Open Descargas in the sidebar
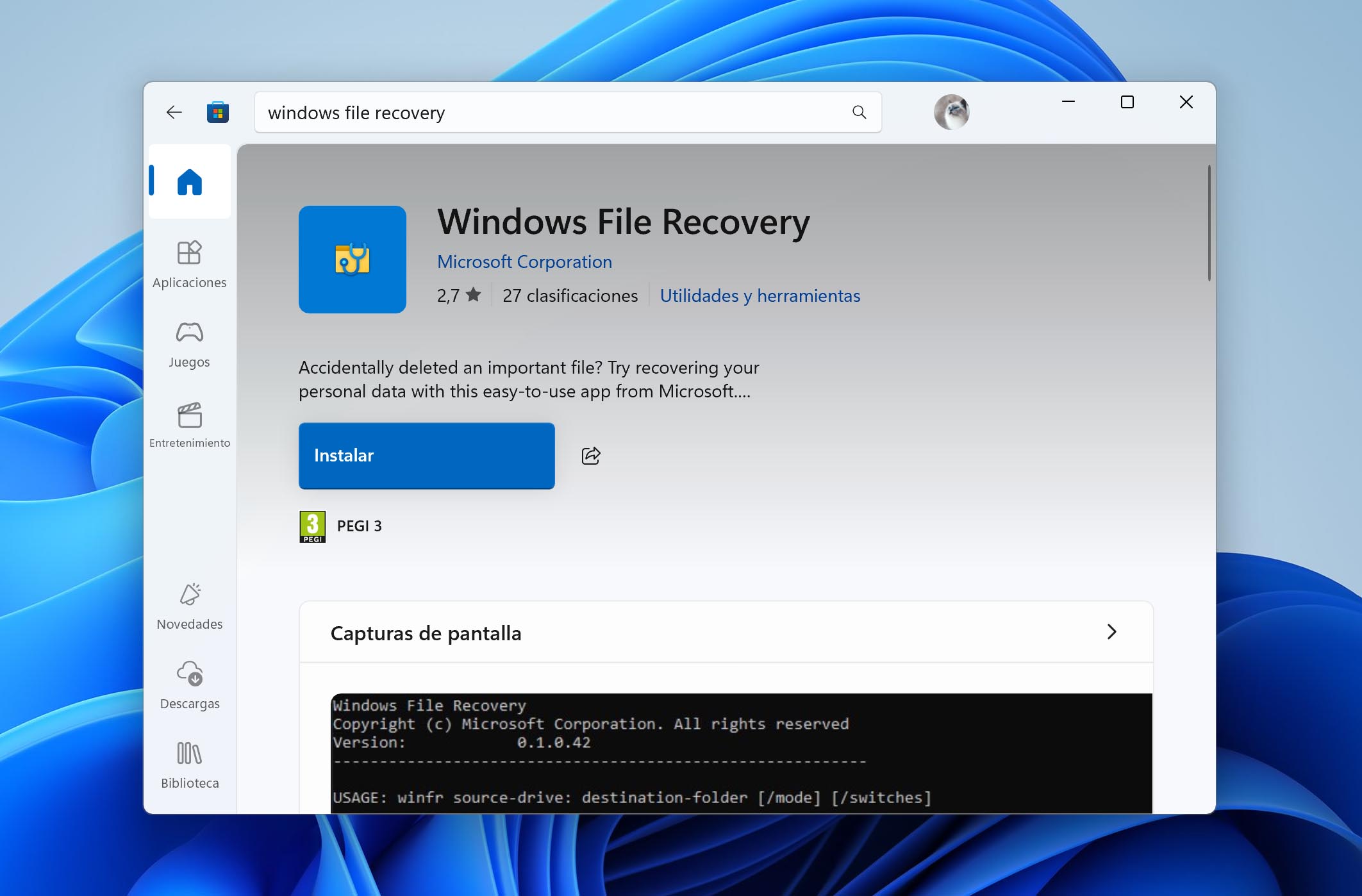This screenshot has width=1362, height=896. coord(190,686)
